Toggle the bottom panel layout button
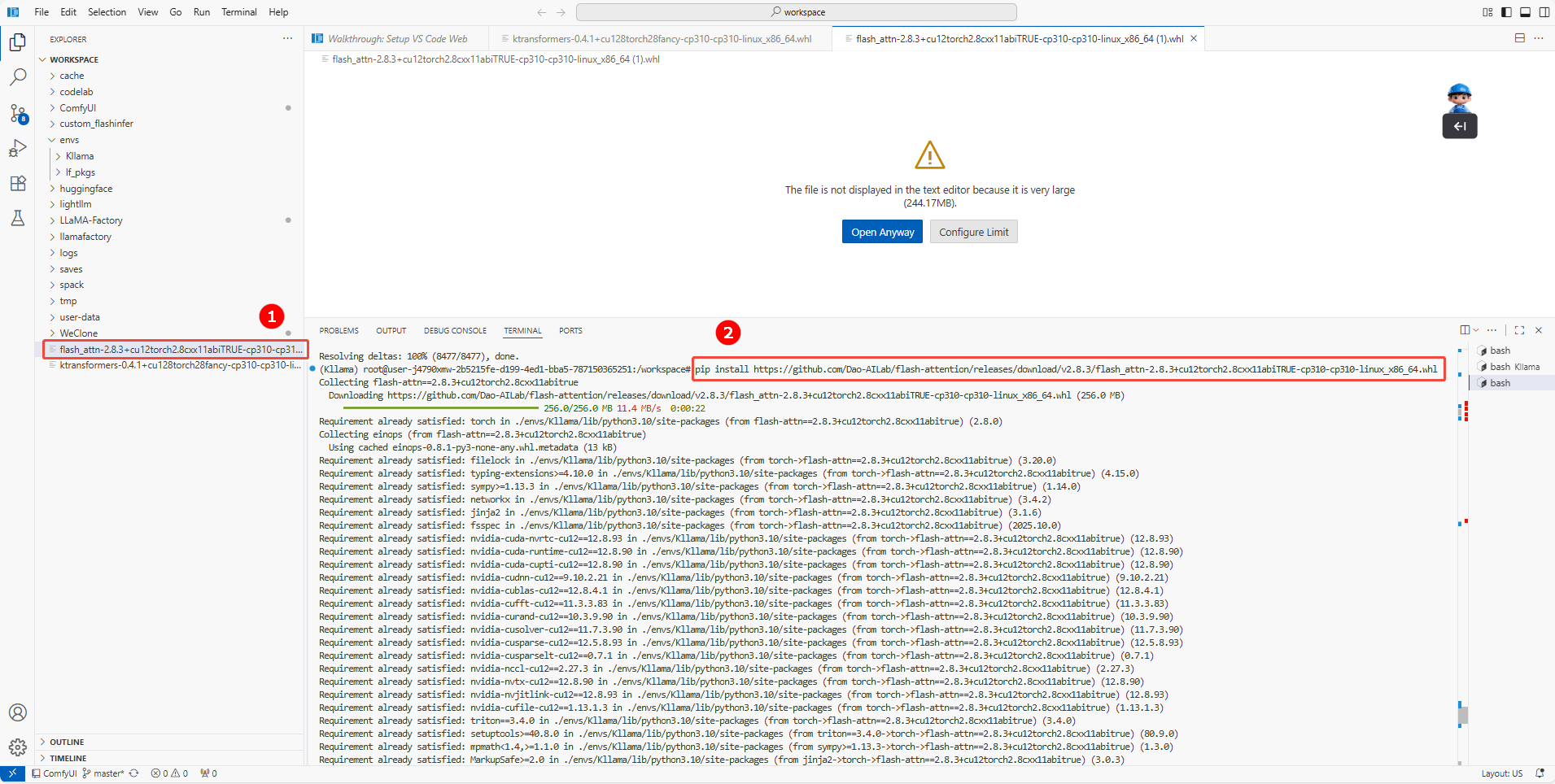 click(1525, 12)
